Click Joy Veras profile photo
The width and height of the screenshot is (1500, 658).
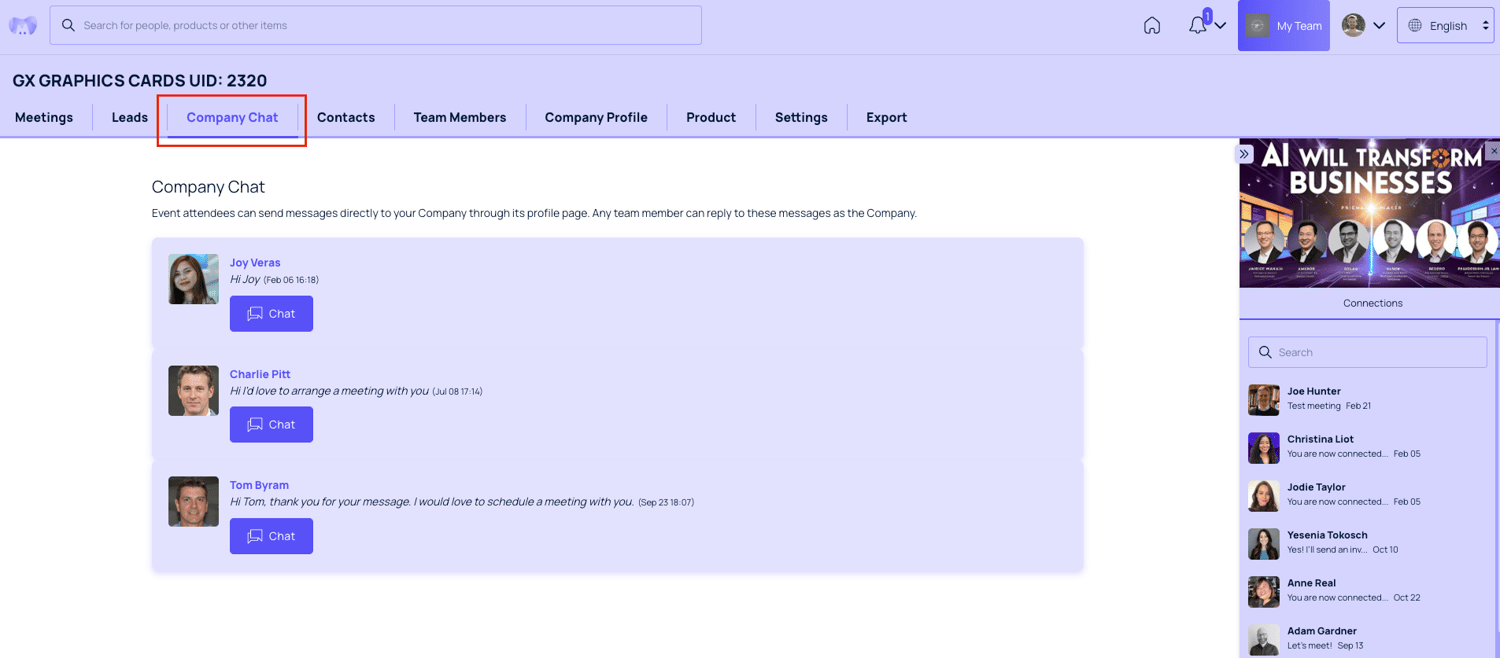point(193,279)
